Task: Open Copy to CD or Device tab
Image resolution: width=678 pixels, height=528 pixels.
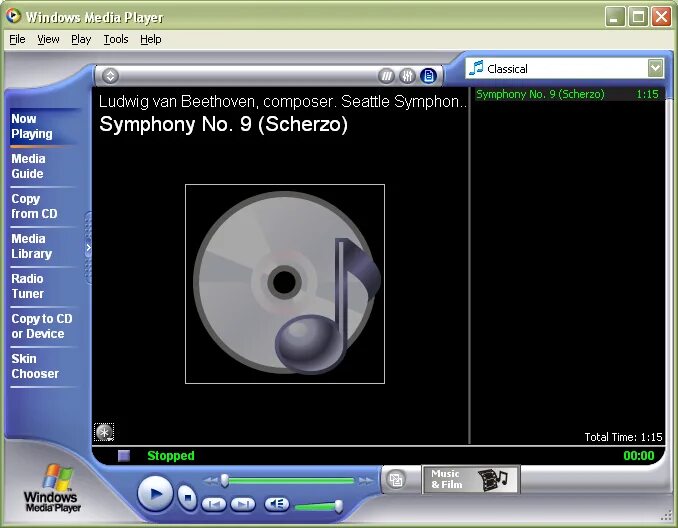Action: (42, 326)
